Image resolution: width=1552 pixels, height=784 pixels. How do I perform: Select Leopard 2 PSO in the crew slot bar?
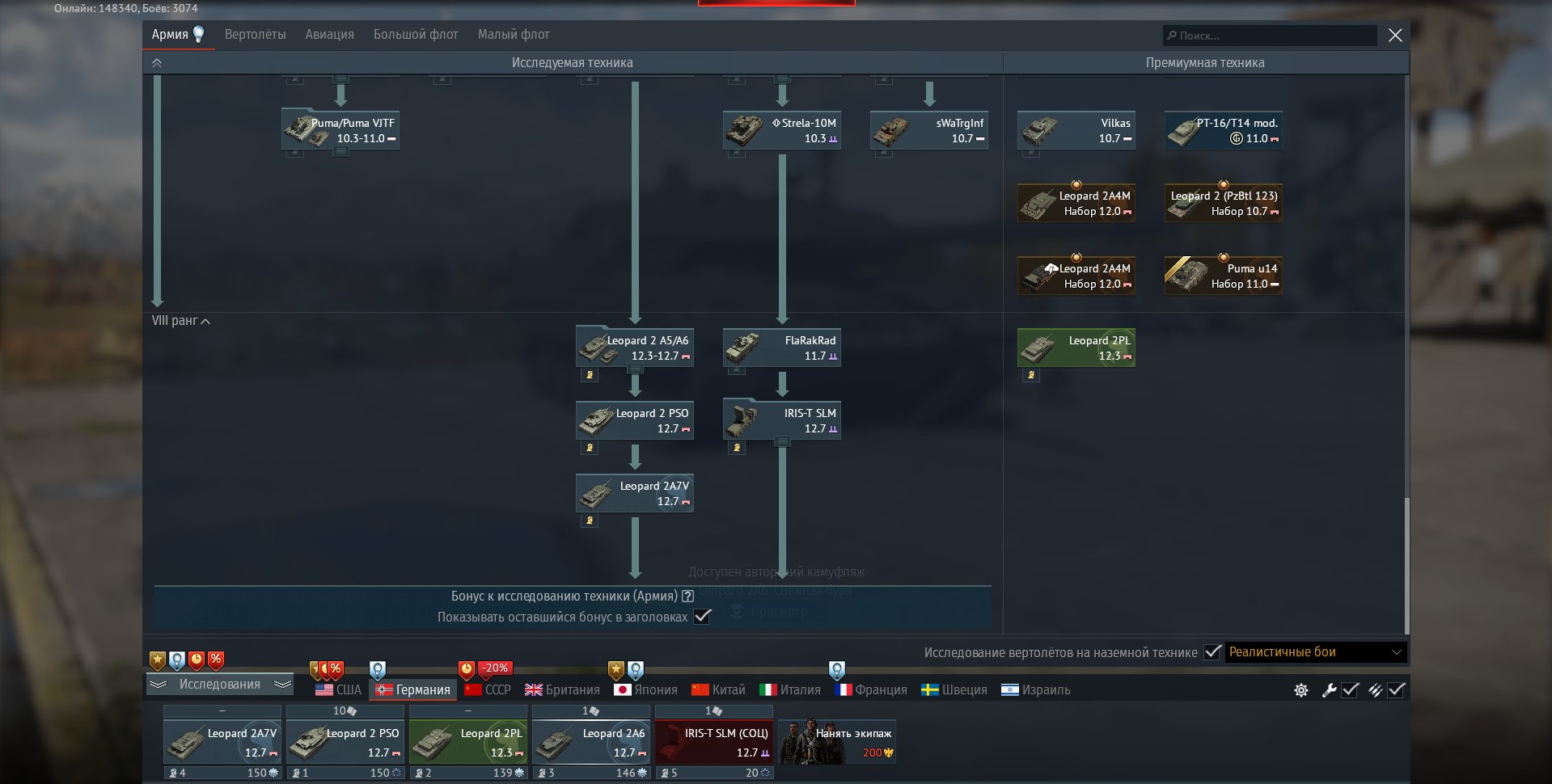click(345, 742)
